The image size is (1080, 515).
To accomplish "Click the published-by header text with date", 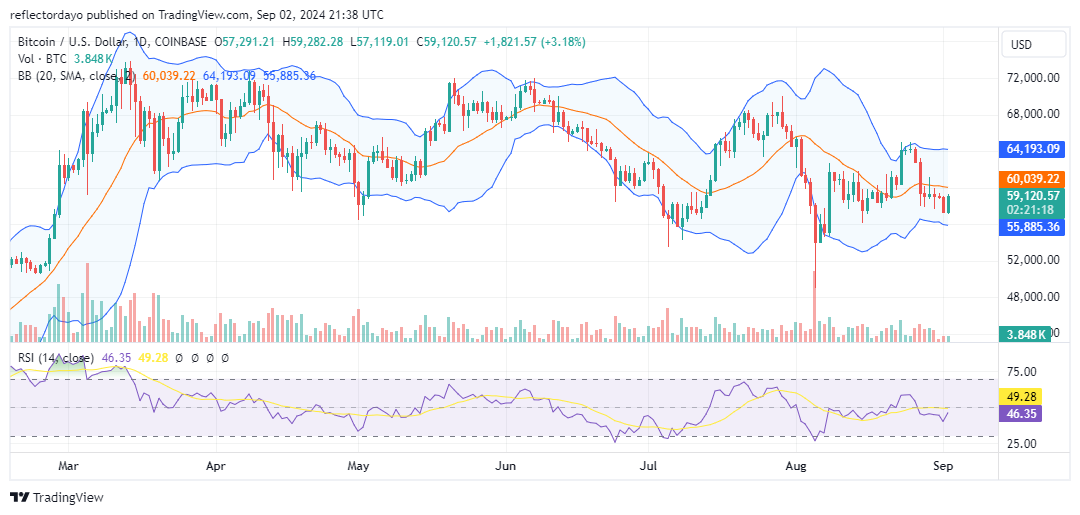I will click(x=197, y=14).
